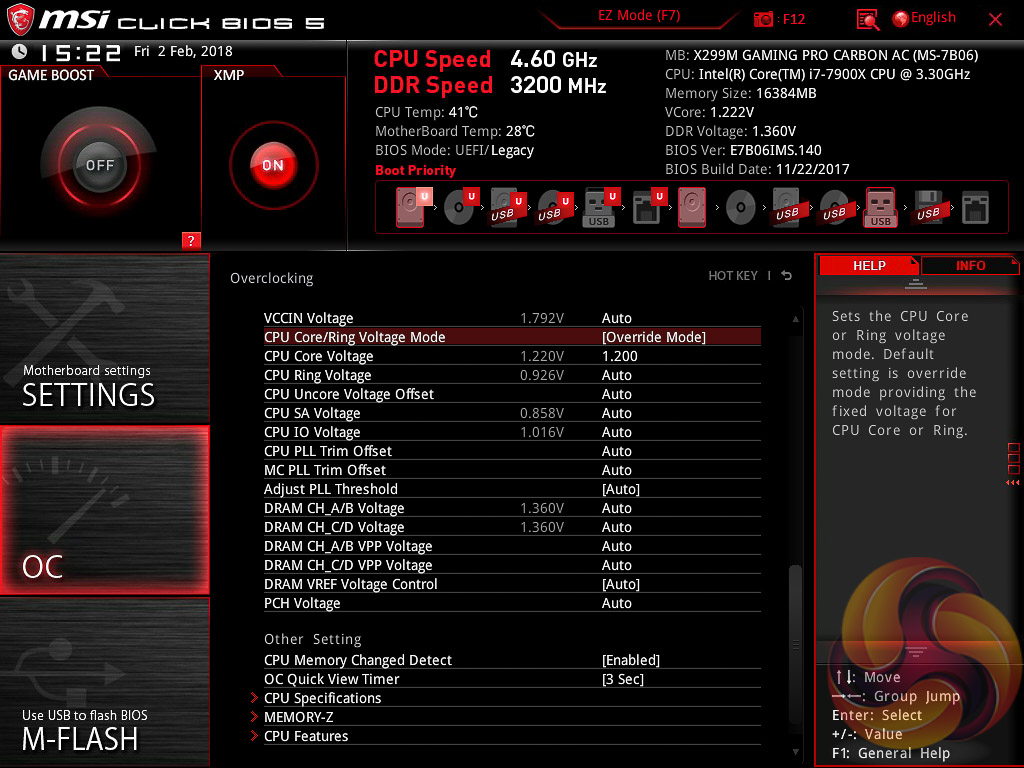The image size is (1024, 768).
Task: Click the Boot Priority heading
Action: pyautogui.click(x=415, y=170)
